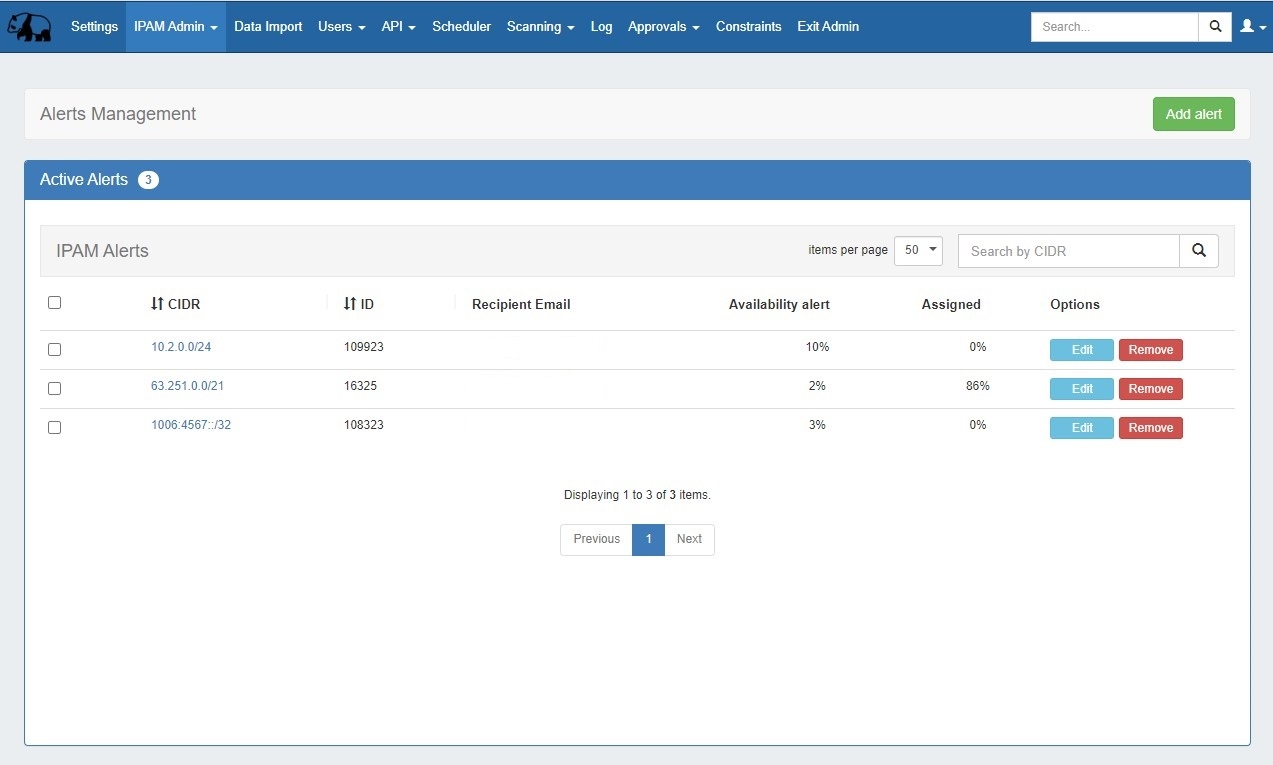The height and width of the screenshot is (765, 1273).
Task: Tick the checkbox for 1006:4567::/32
Action: (x=55, y=428)
